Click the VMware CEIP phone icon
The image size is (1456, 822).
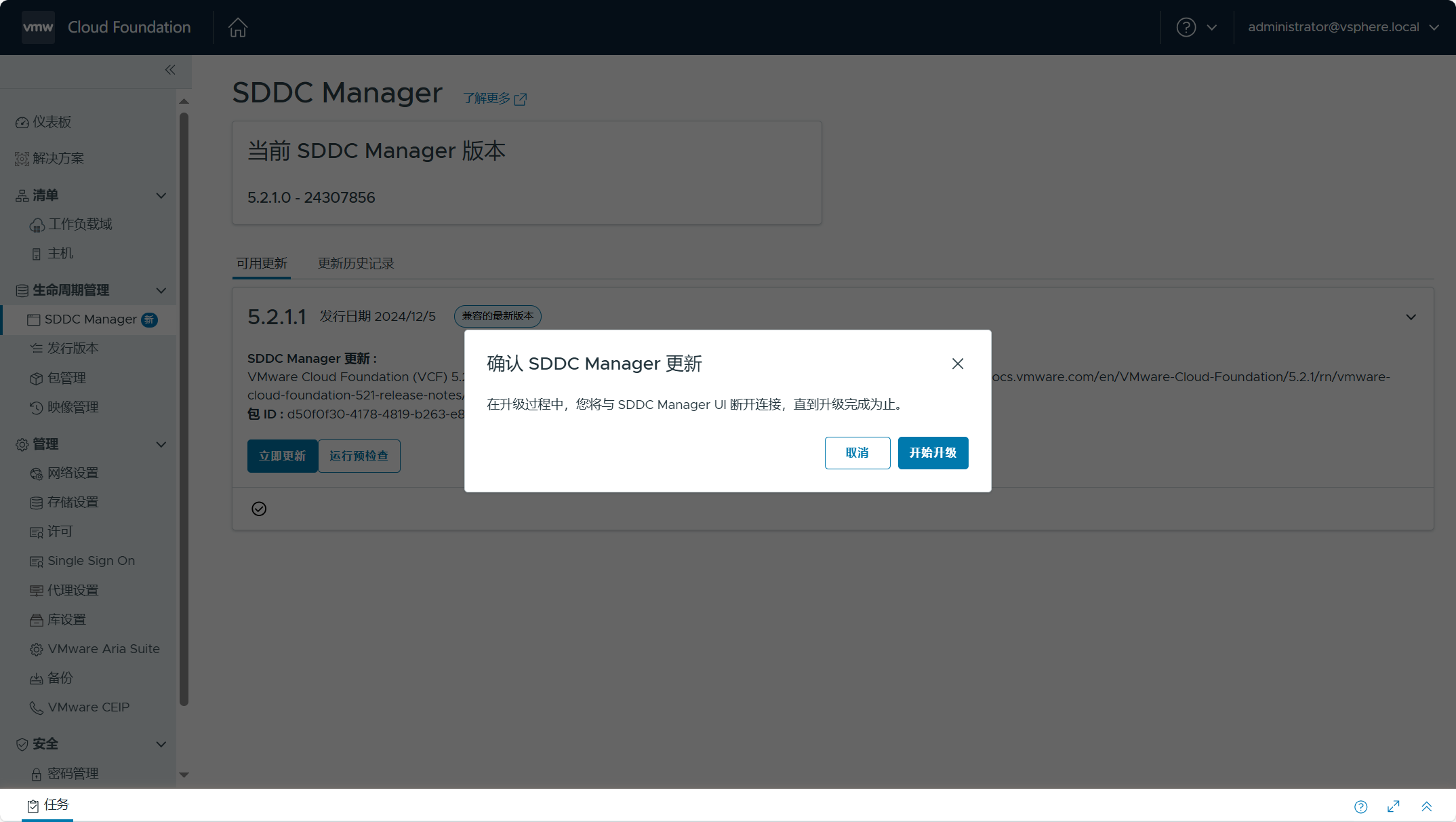pos(37,708)
